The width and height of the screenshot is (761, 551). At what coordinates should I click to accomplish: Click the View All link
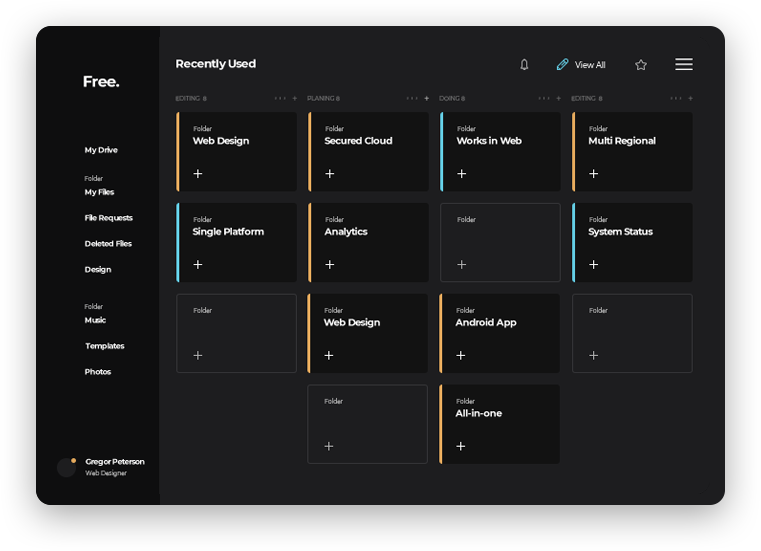pyautogui.click(x=581, y=65)
